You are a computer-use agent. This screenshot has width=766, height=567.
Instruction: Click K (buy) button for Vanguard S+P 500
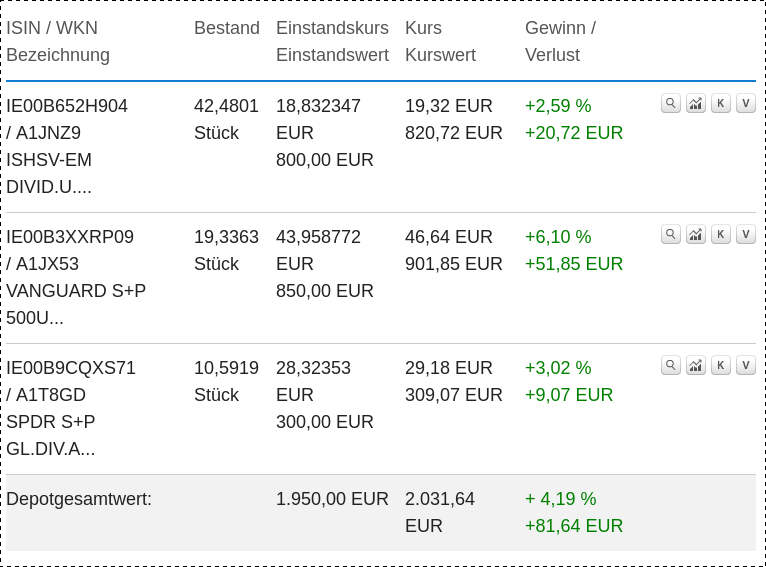pos(721,234)
